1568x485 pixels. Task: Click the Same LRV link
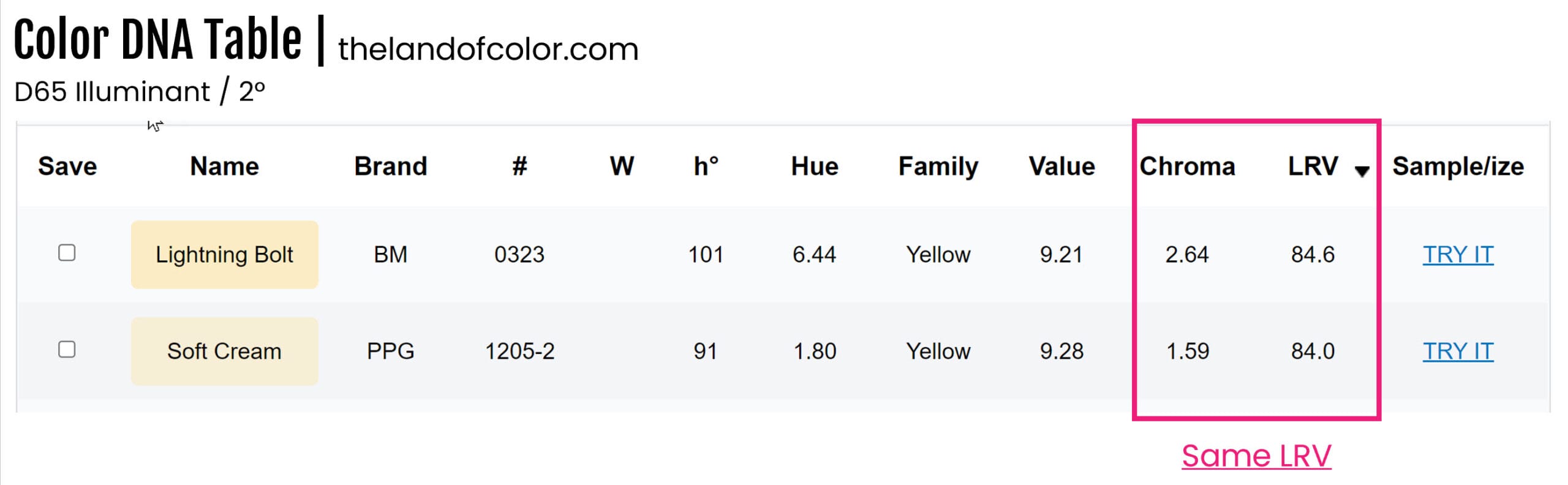[1256, 456]
